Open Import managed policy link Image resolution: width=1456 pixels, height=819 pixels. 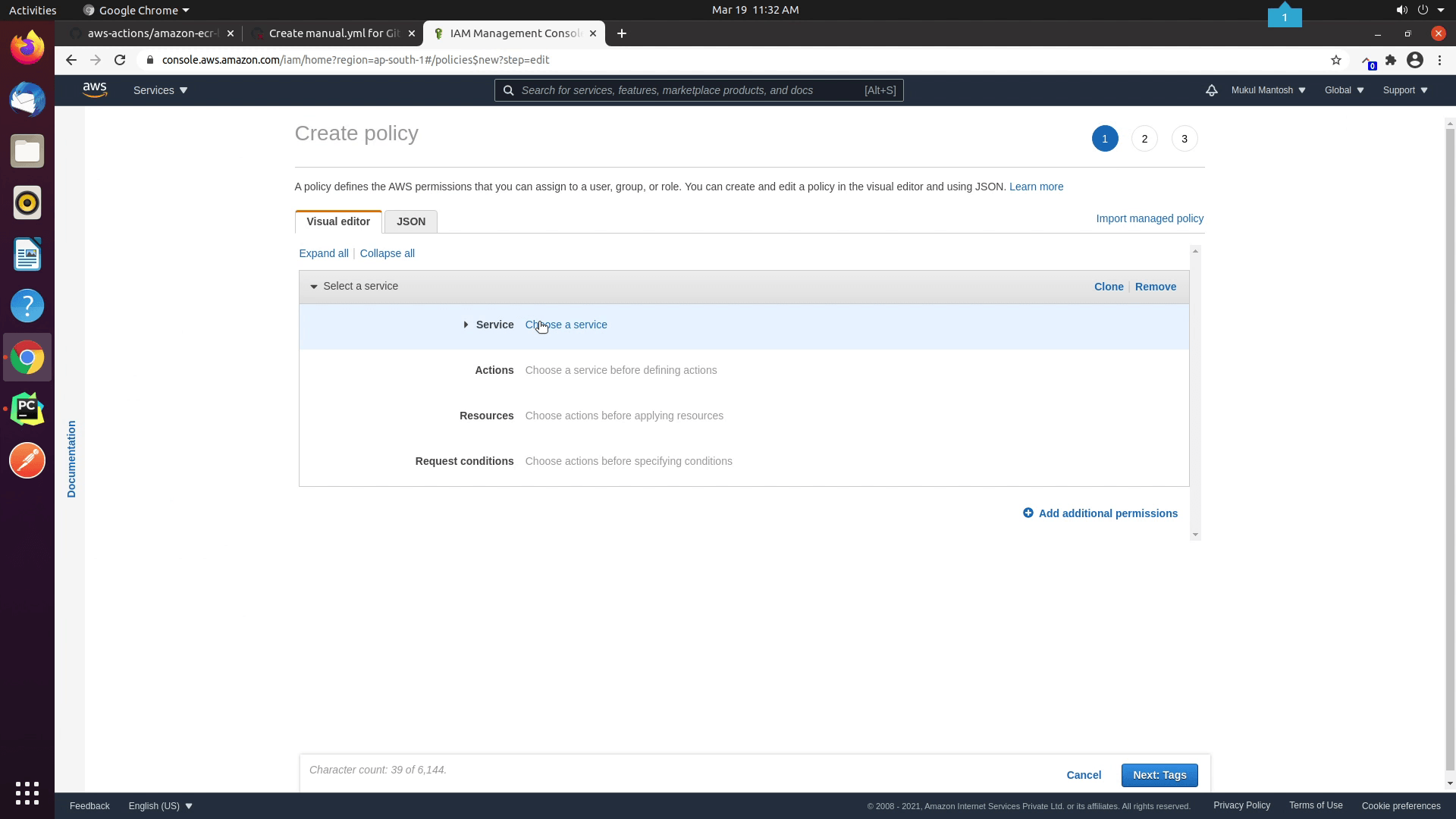click(1150, 218)
